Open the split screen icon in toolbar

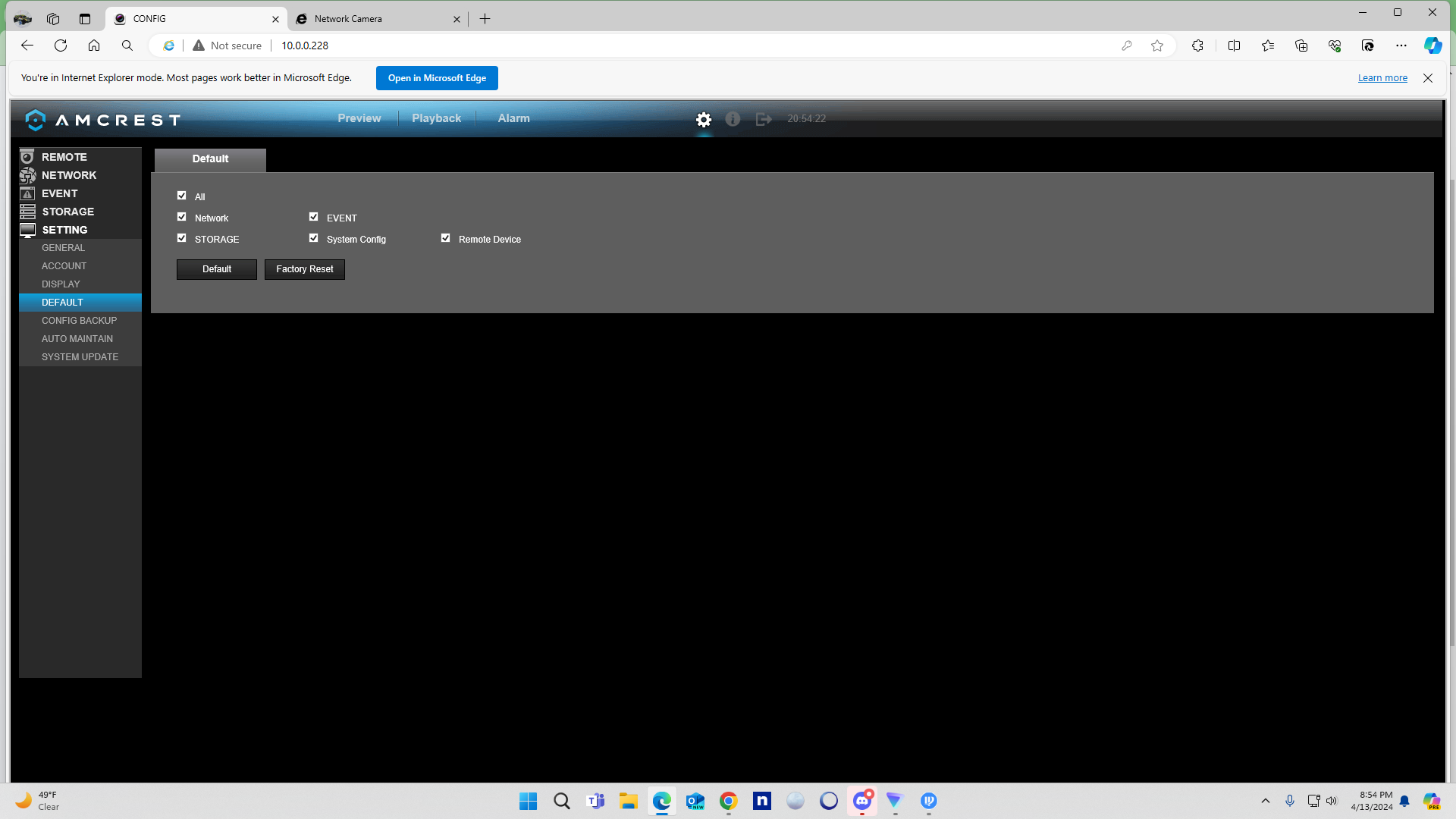(1234, 45)
